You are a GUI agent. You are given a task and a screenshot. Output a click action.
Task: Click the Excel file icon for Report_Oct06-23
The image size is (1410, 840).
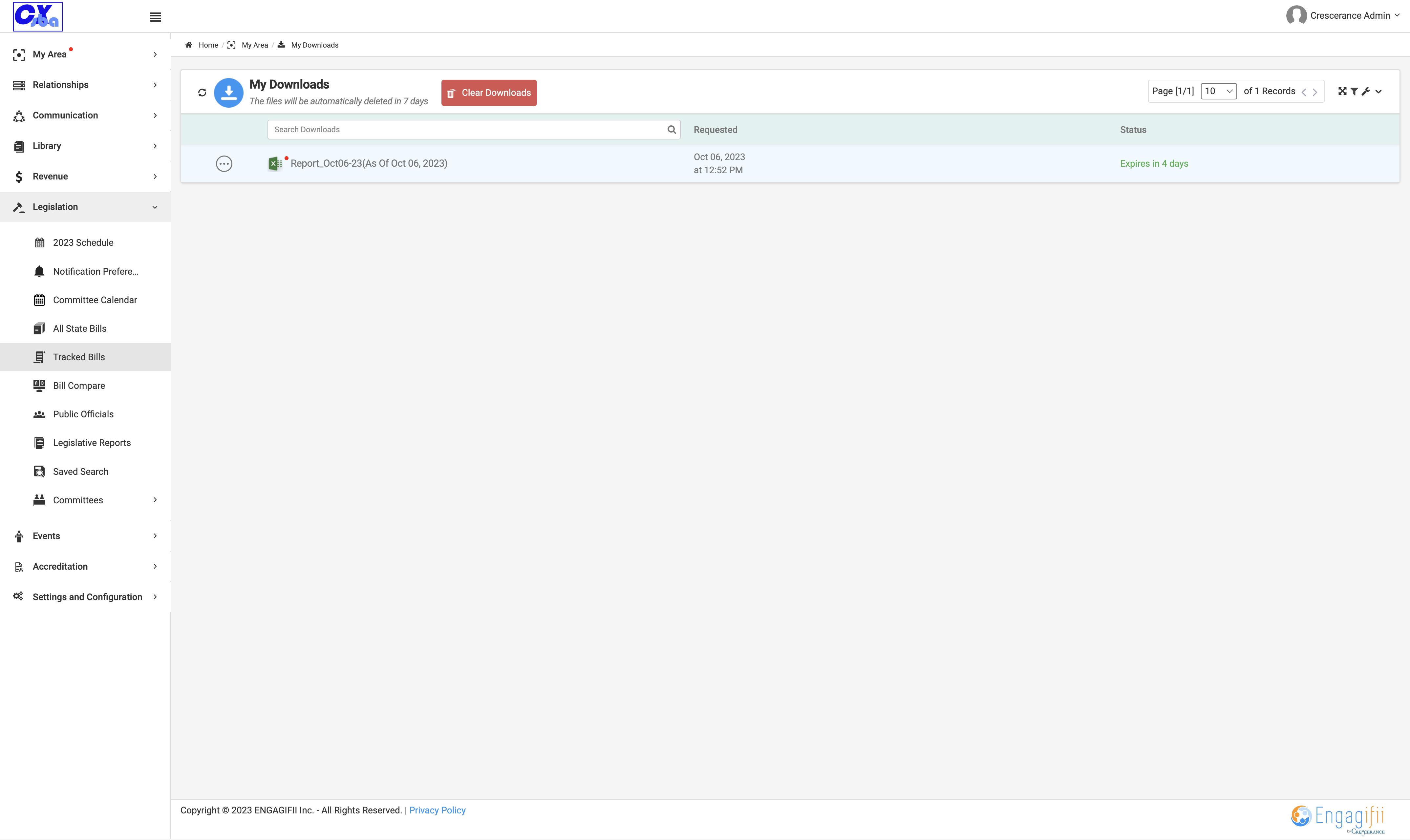point(275,164)
